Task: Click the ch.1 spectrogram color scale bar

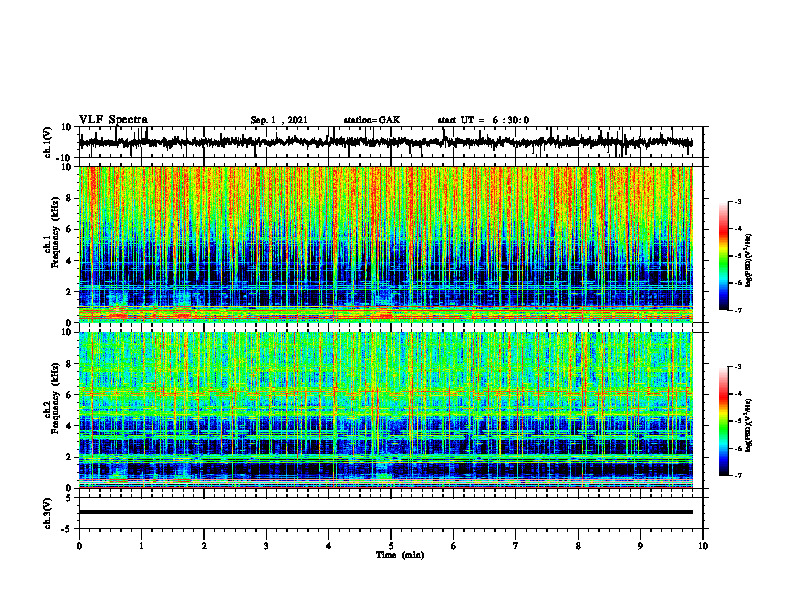Action: (x=723, y=256)
